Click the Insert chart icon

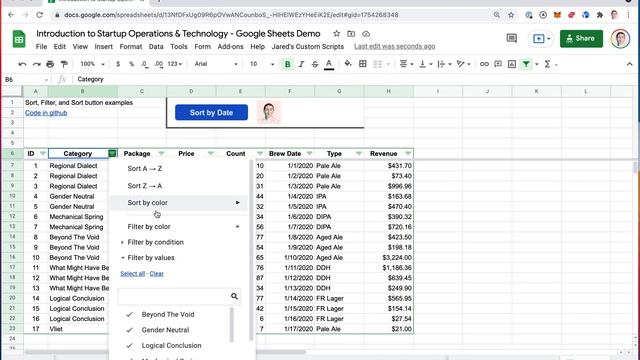(512, 64)
